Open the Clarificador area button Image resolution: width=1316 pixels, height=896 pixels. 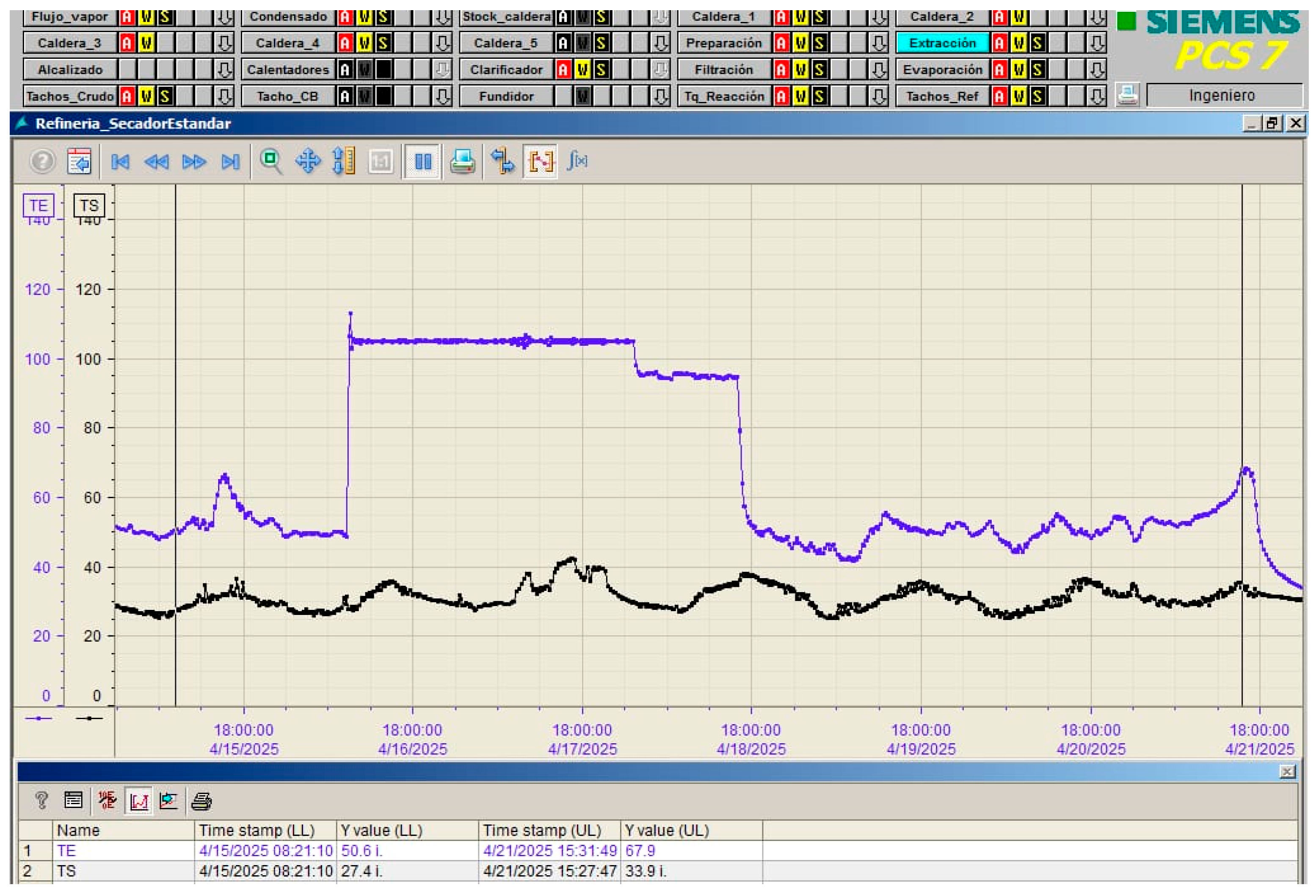pyautogui.click(x=506, y=70)
